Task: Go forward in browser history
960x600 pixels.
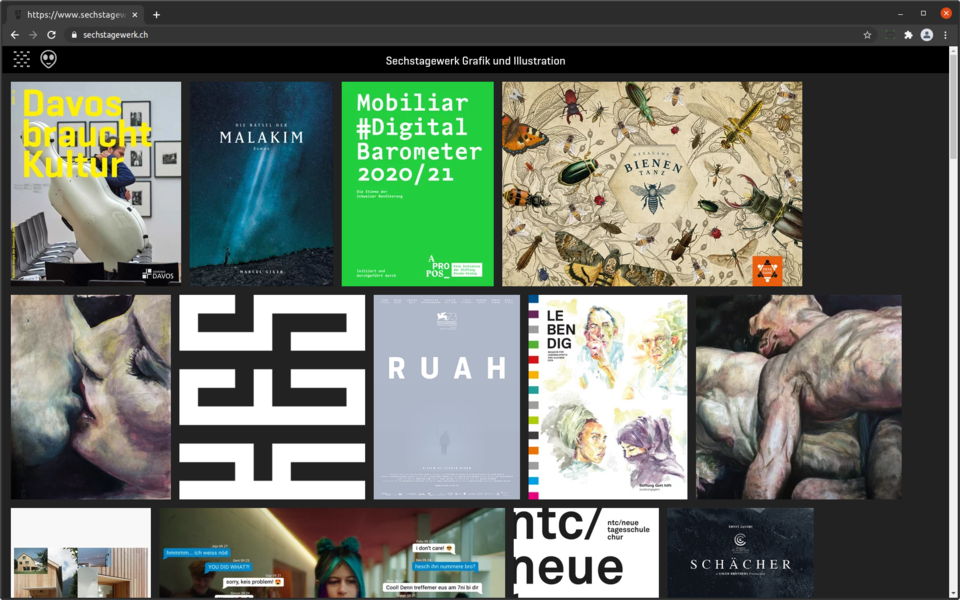Action: pos(33,35)
